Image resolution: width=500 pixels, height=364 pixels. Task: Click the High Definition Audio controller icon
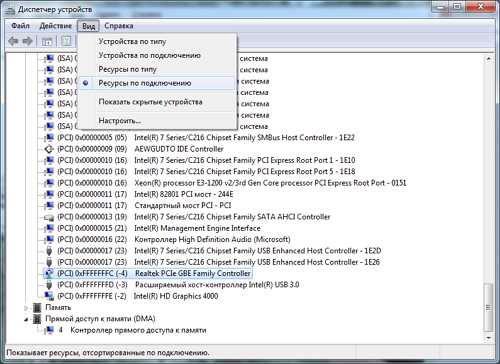(x=49, y=240)
